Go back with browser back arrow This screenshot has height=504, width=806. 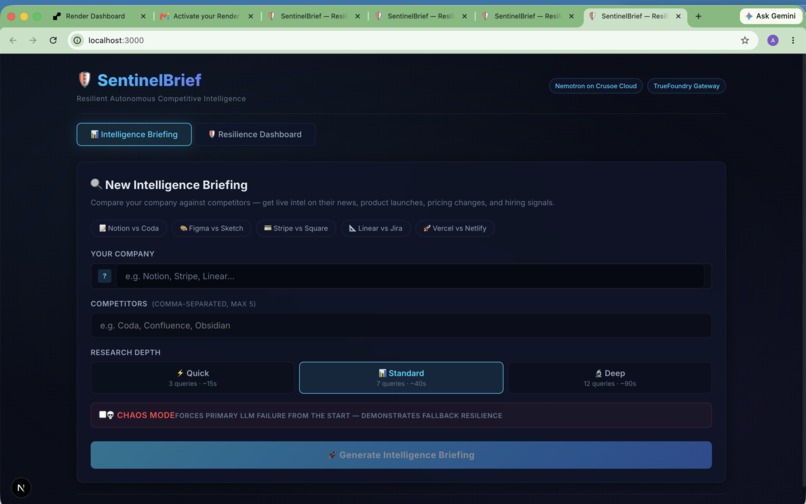tap(13, 40)
